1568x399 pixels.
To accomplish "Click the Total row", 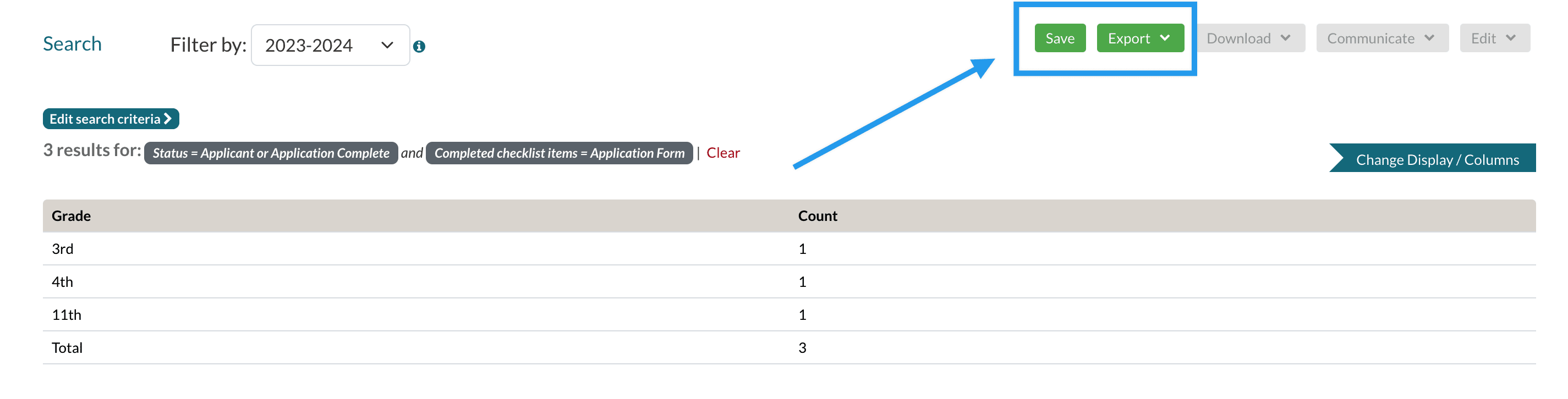I will click(67, 347).
